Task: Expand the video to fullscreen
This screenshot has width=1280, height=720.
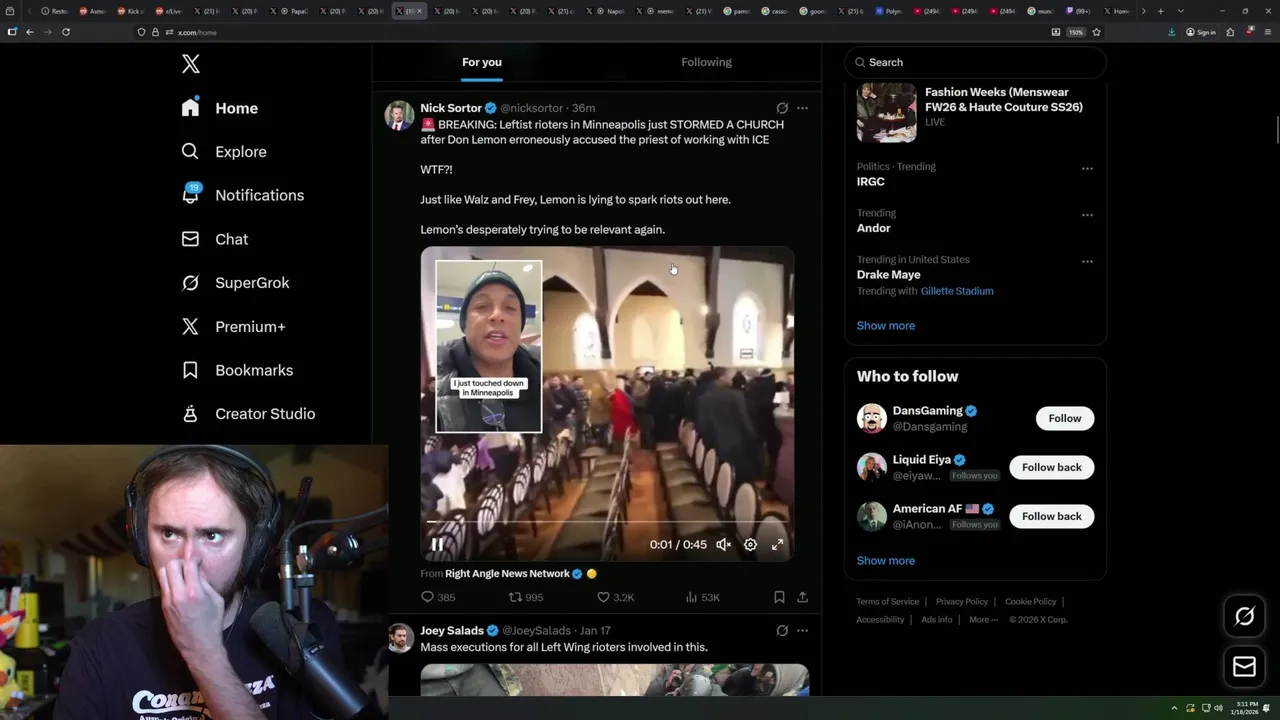Action: (x=777, y=545)
